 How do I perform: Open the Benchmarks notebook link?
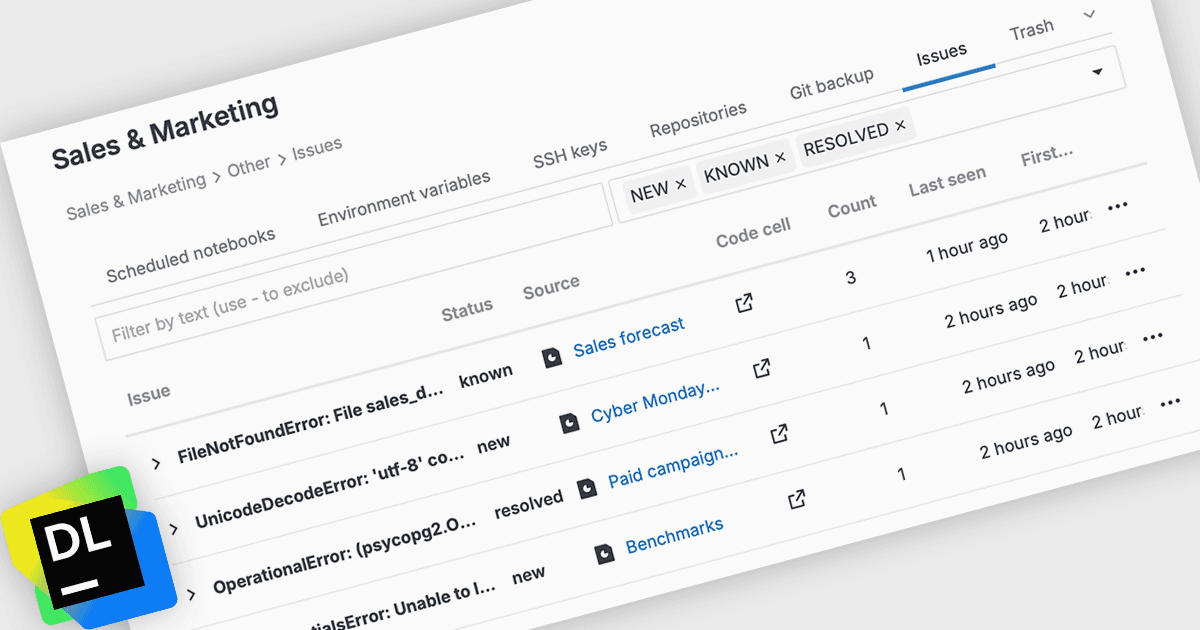pos(674,535)
